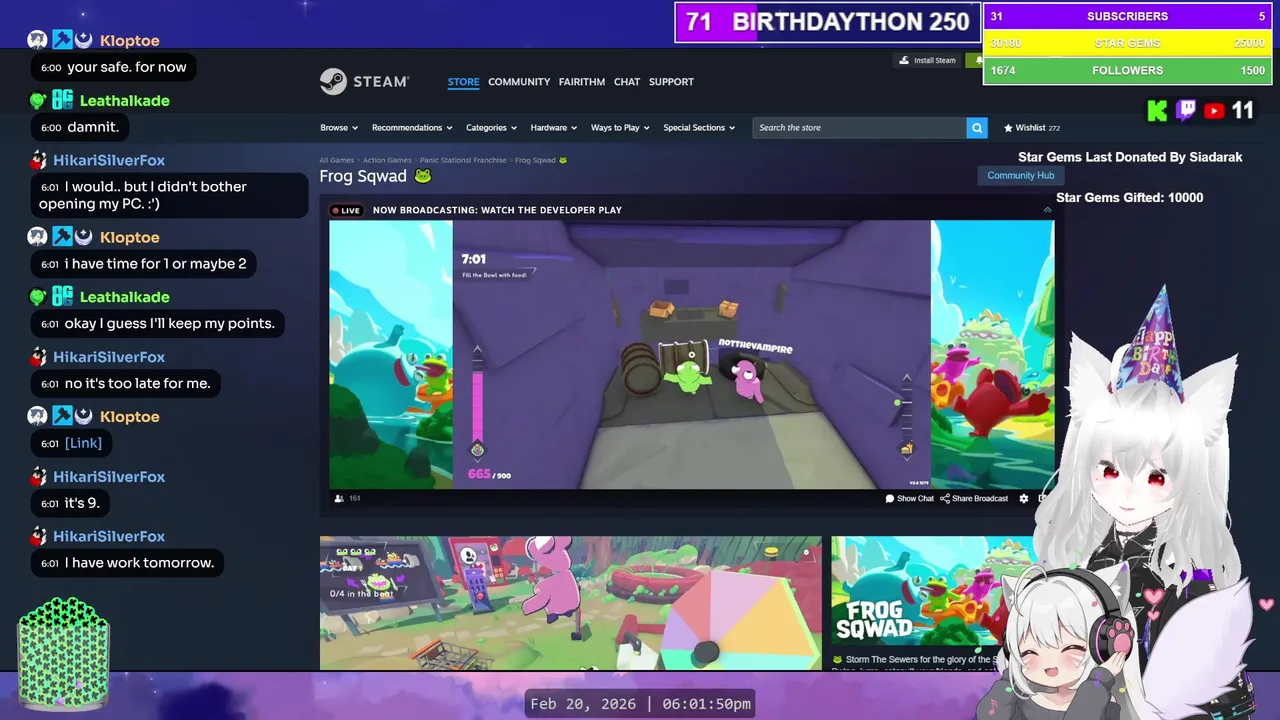The height and width of the screenshot is (720, 1280).
Task: Open the SUPPORT tab
Action: click(x=671, y=82)
